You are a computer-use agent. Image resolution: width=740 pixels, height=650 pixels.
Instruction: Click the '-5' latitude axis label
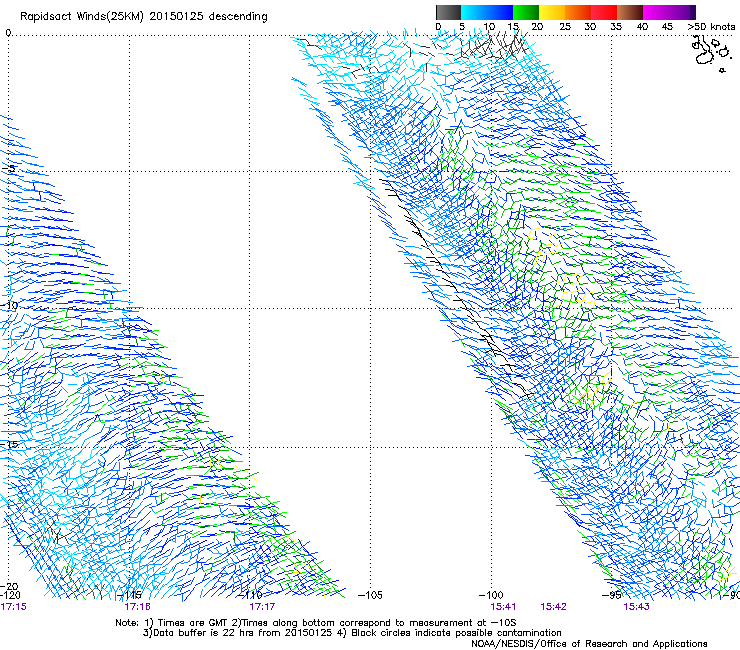coord(9,168)
